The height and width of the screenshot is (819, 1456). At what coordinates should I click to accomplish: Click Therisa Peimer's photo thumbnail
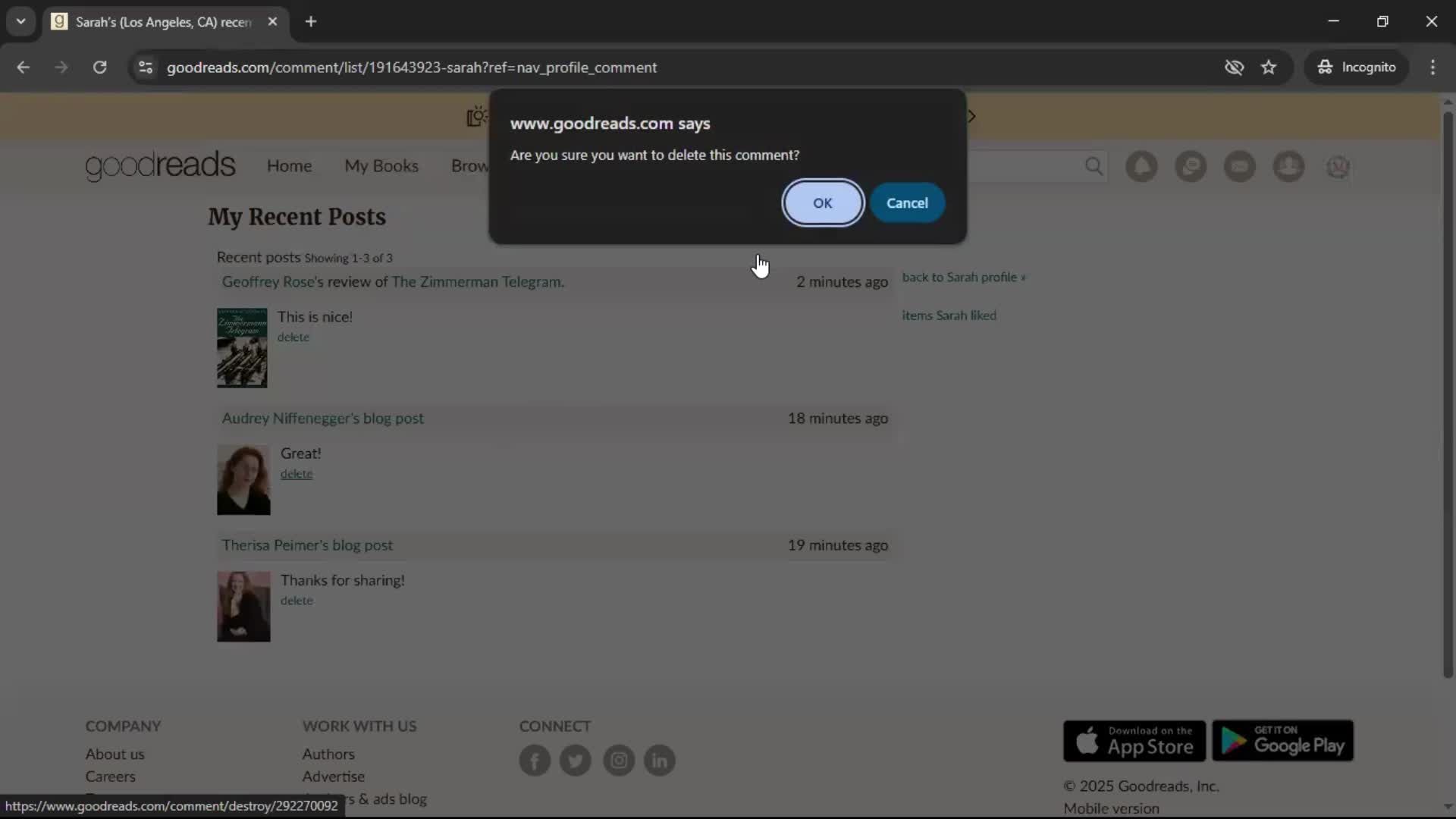pyautogui.click(x=243, y=606)
